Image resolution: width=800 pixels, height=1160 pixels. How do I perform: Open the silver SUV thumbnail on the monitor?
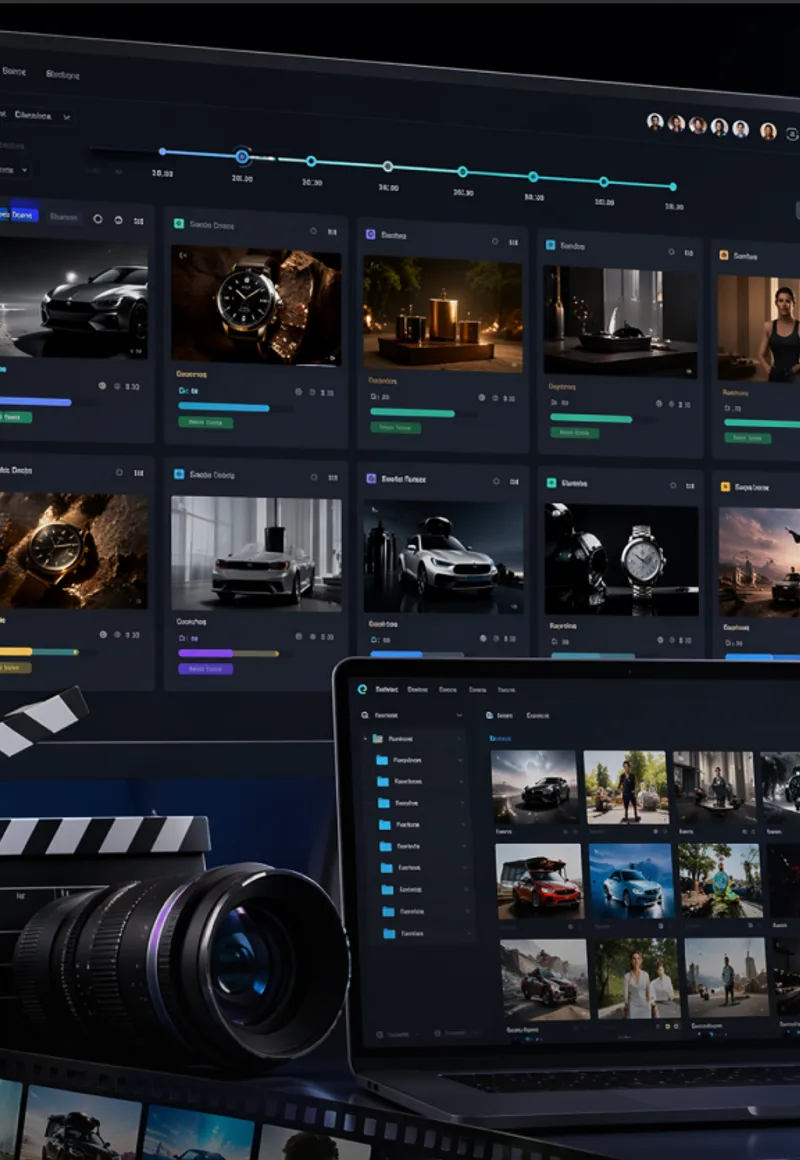[x=443, y=557]
